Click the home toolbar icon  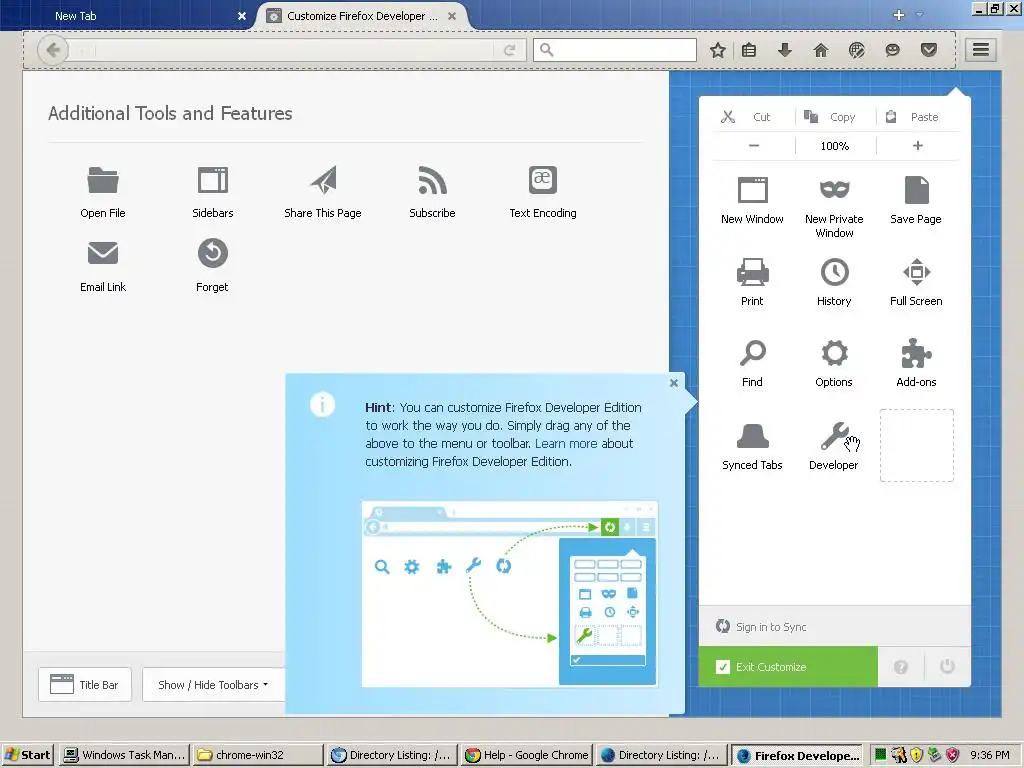[x=821, y=50]
